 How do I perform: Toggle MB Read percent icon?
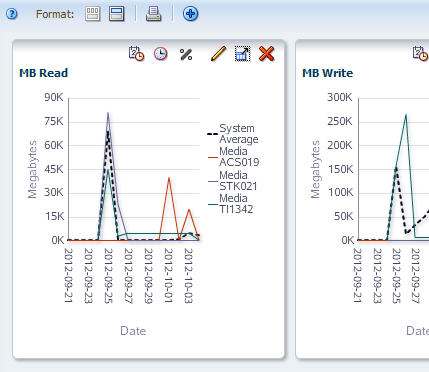[x=186, y=54]
